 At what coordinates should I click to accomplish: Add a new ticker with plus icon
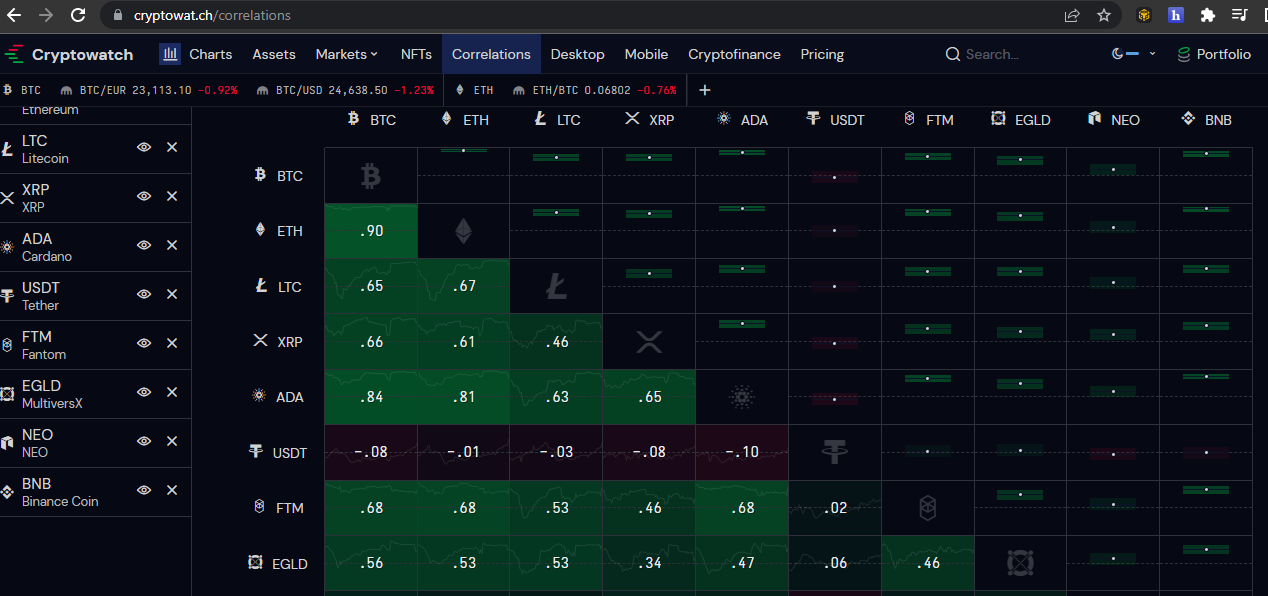click(704, 90)
